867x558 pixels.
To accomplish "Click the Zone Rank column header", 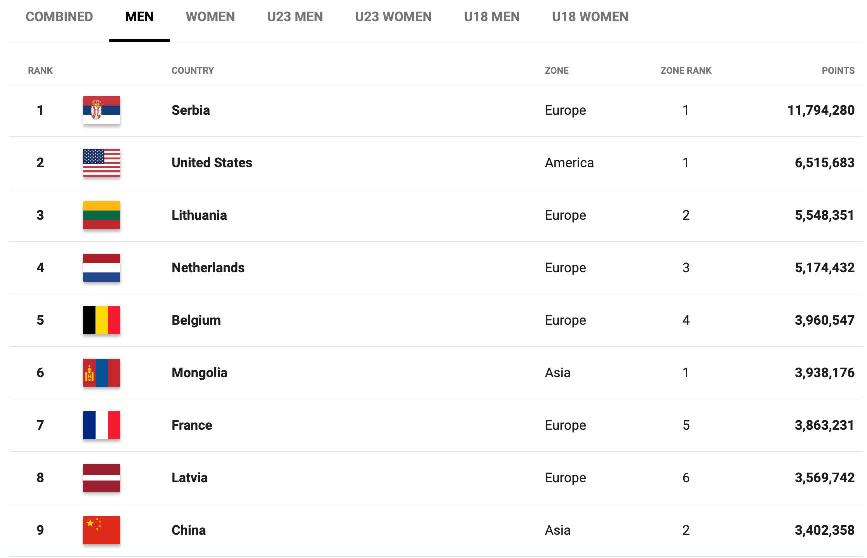I will [x=686, y=71].
